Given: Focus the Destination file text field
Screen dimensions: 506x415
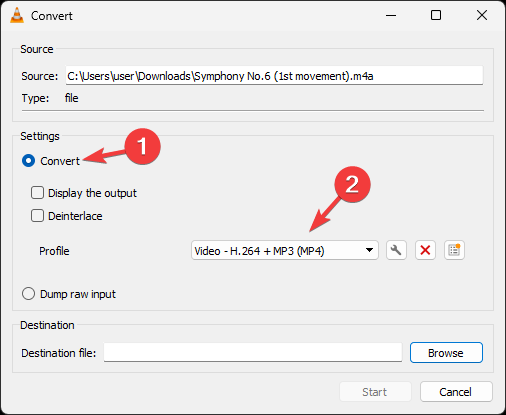Looking at the screenshot, I should click(253, 352).
